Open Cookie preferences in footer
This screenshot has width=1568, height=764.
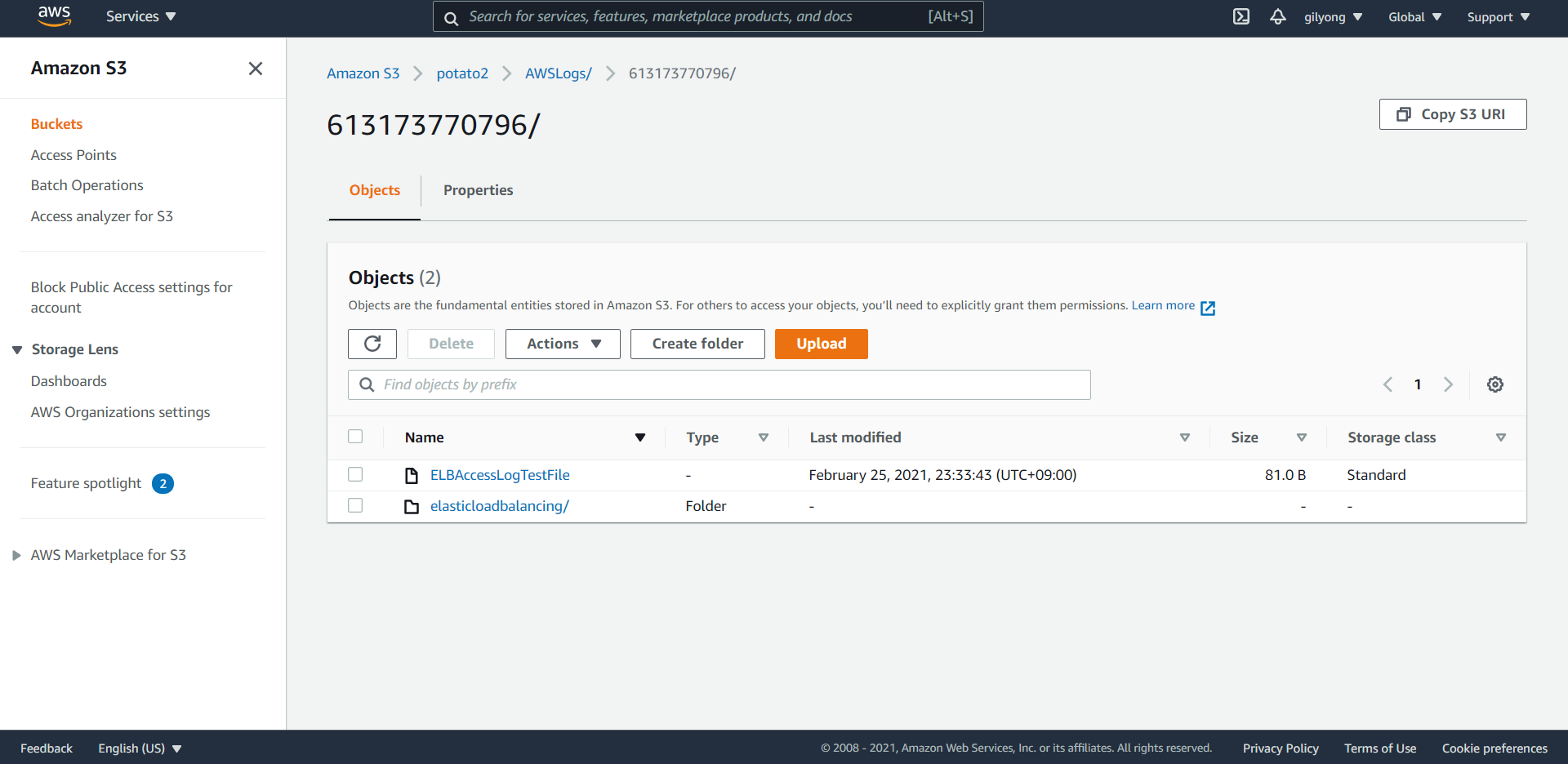(1494, 748)
